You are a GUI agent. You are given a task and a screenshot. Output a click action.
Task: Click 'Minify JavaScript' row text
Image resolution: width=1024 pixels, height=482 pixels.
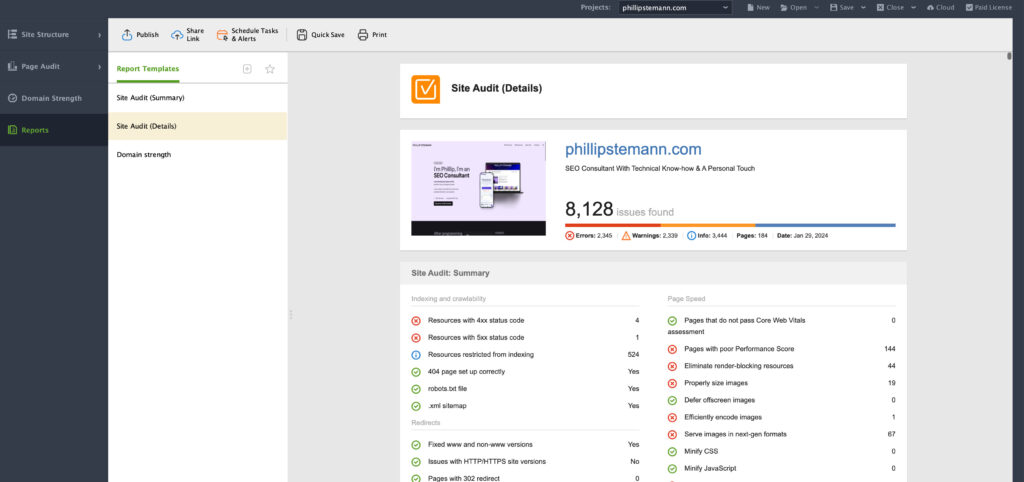tap(711, 468)
